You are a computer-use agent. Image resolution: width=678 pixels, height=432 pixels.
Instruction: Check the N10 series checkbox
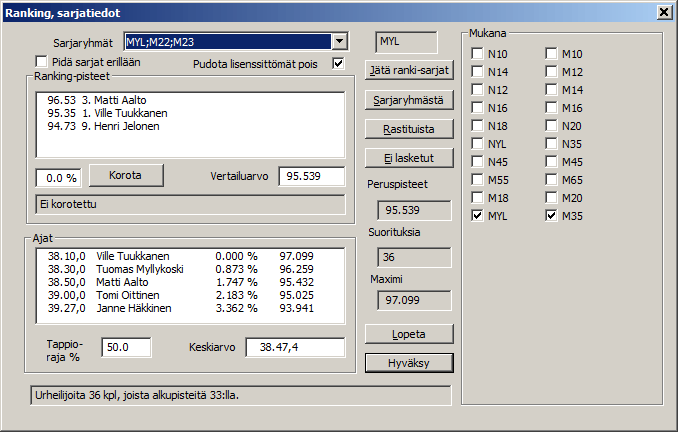coord(478,54)
